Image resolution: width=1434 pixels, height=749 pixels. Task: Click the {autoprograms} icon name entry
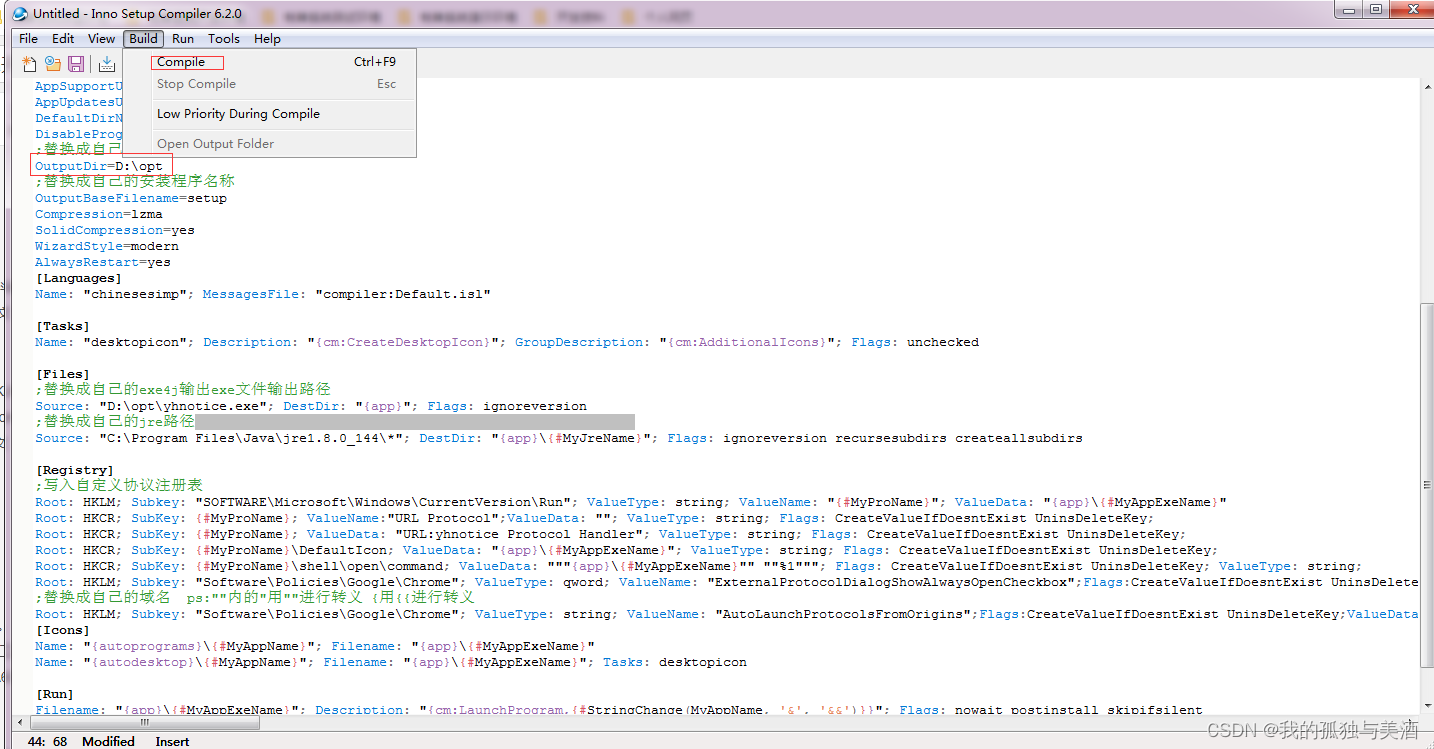pos(199,646)
